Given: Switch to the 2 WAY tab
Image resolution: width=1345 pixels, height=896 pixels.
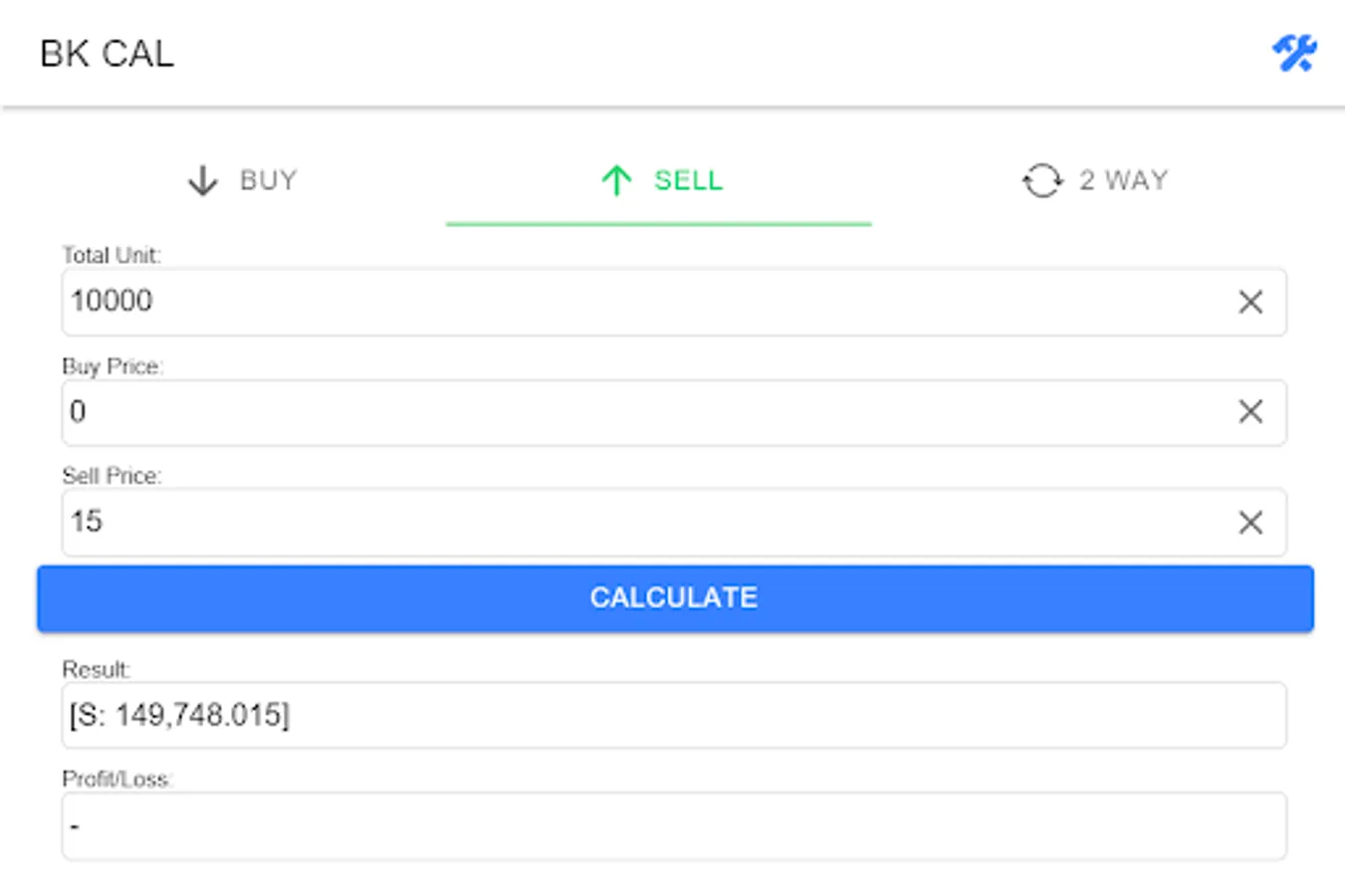Looking at the screenshot, I should point(1123,181).
